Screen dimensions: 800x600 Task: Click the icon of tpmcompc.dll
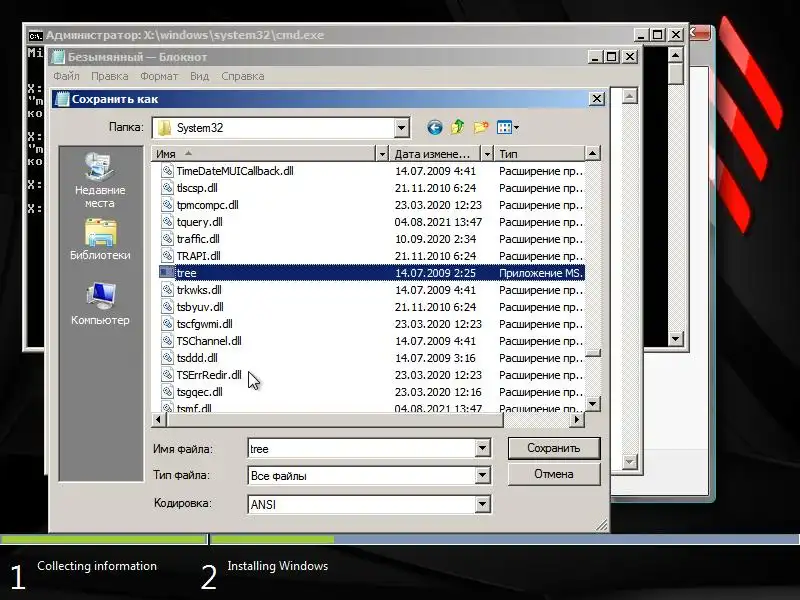coord(167,205)
